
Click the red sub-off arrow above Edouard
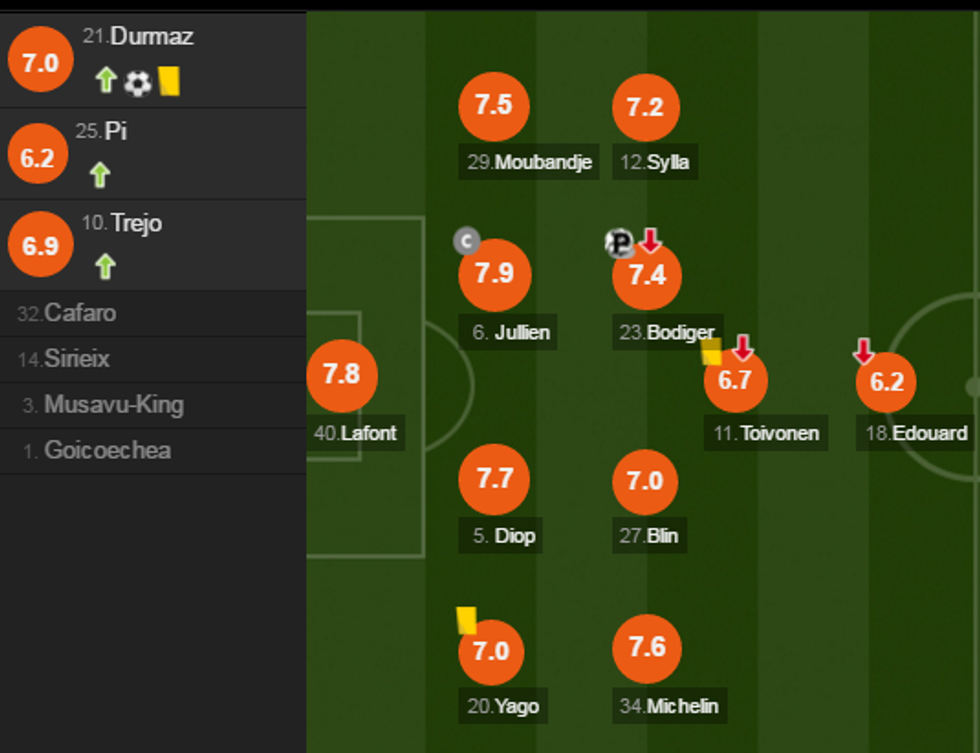pos(864,351)
